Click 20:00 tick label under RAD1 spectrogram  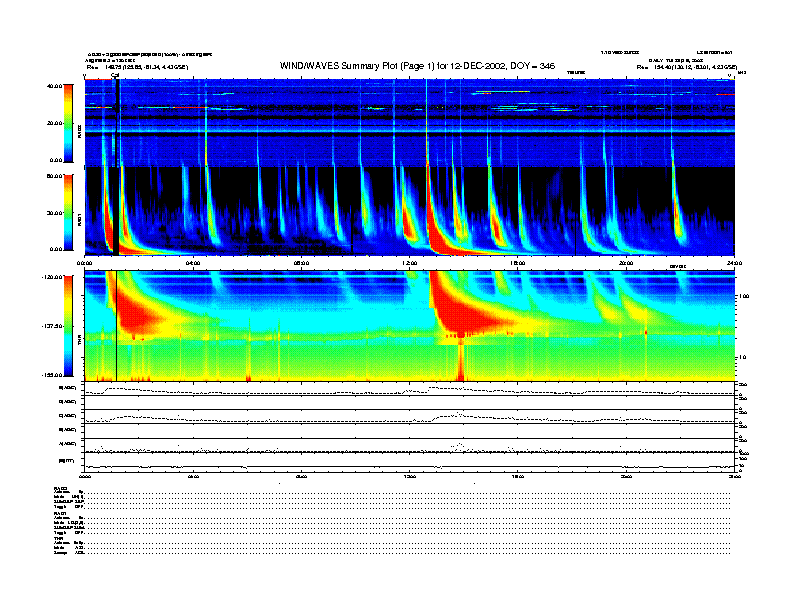tap(626, 263)
